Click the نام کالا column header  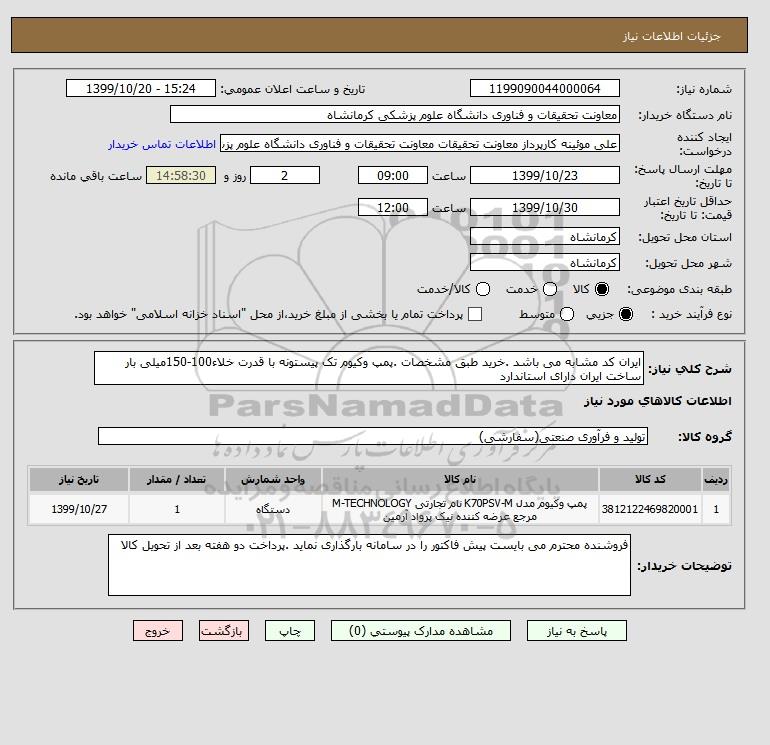pos(460,479)
